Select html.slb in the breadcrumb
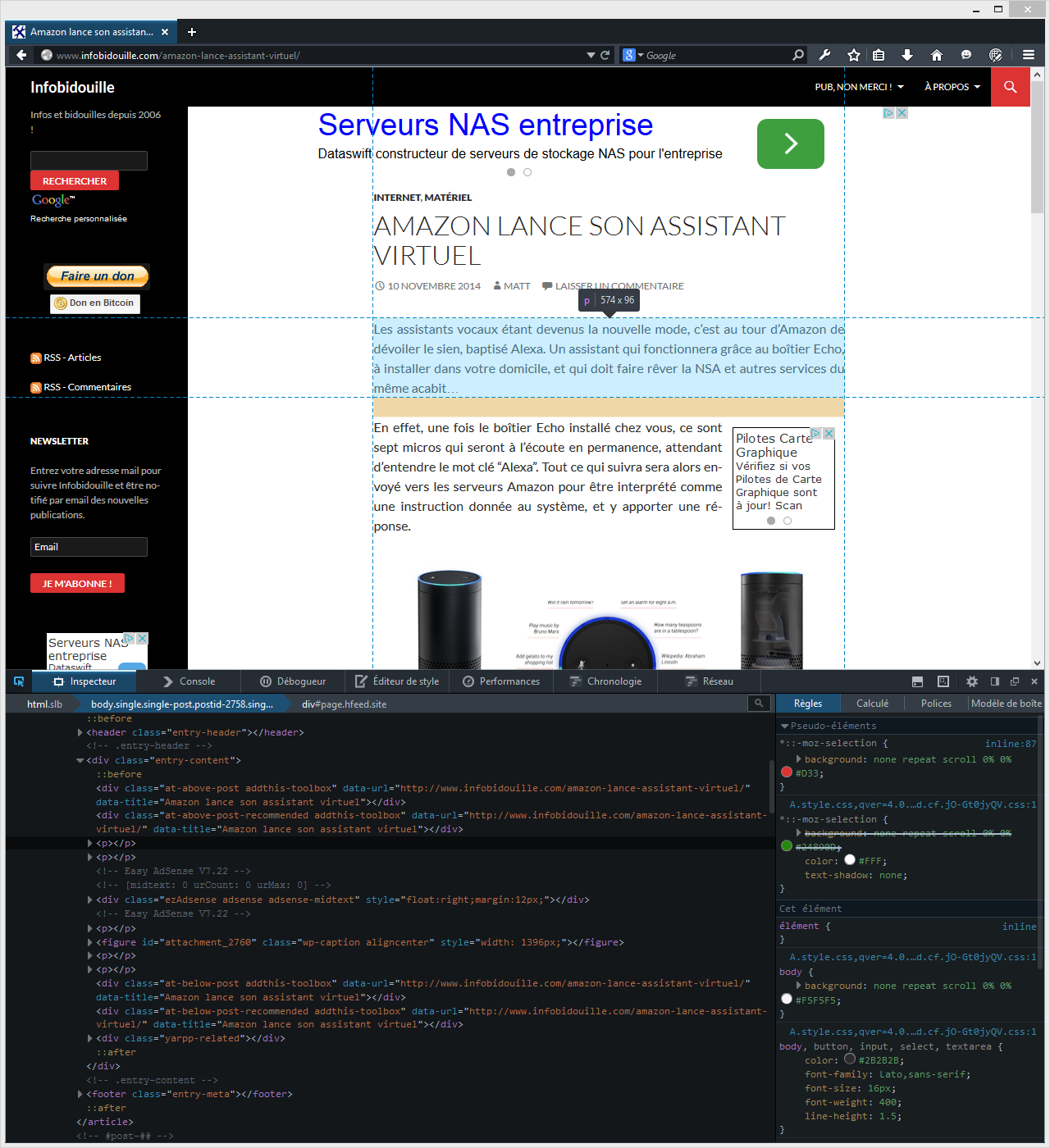1050x1148 pixels. pyautogui.click(x=44, y=704)
